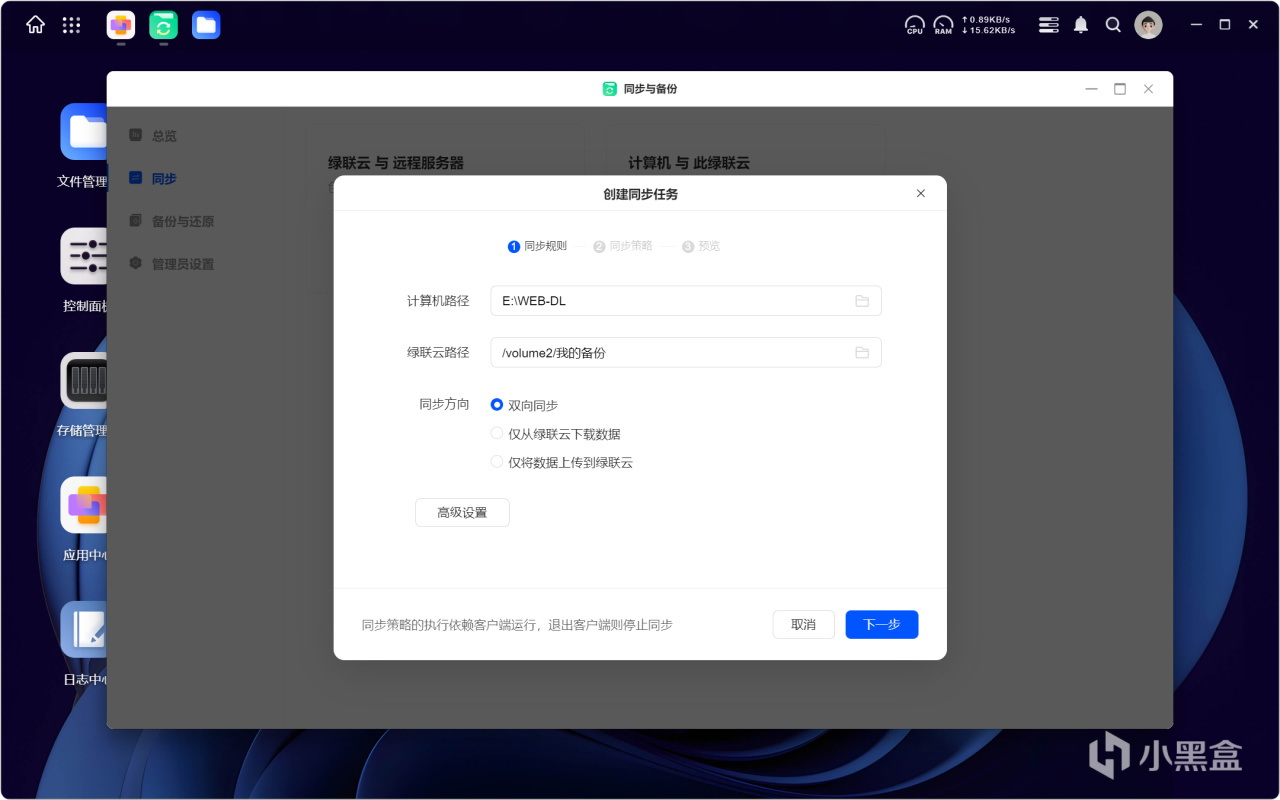
Task: Maximize the 同步与备份 window
Action: pos(1120,89)
